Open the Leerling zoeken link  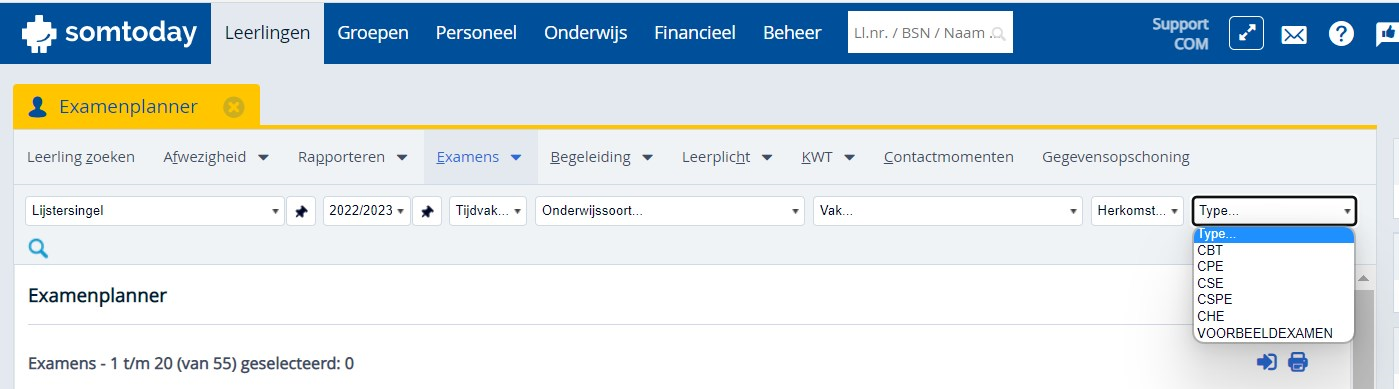(x=81, y=157)
